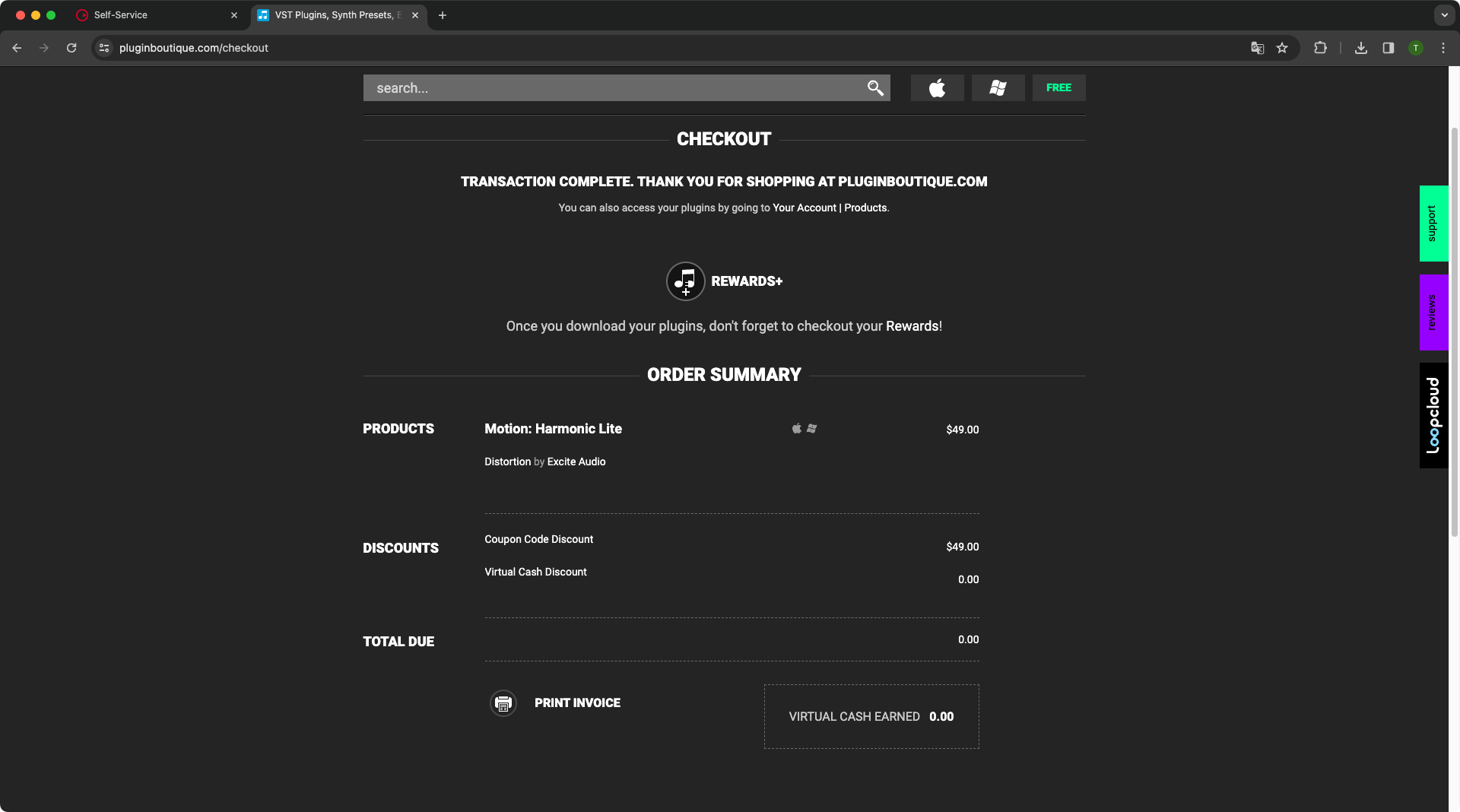The width and height of the screenshot is (1460, 812).
Task: Click the search magnifier icon
Action: 875,88
